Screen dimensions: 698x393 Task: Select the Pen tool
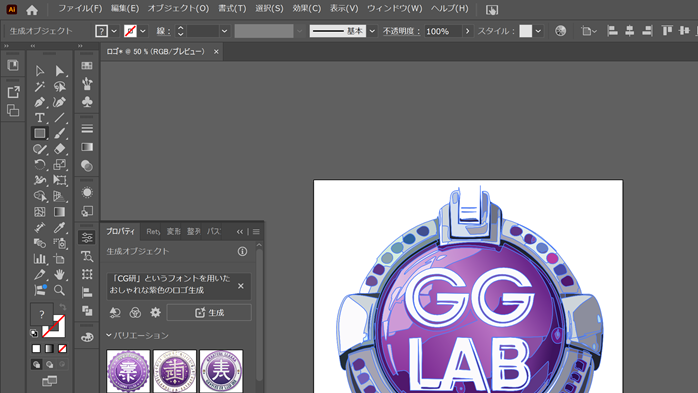(x=40, y=102)
